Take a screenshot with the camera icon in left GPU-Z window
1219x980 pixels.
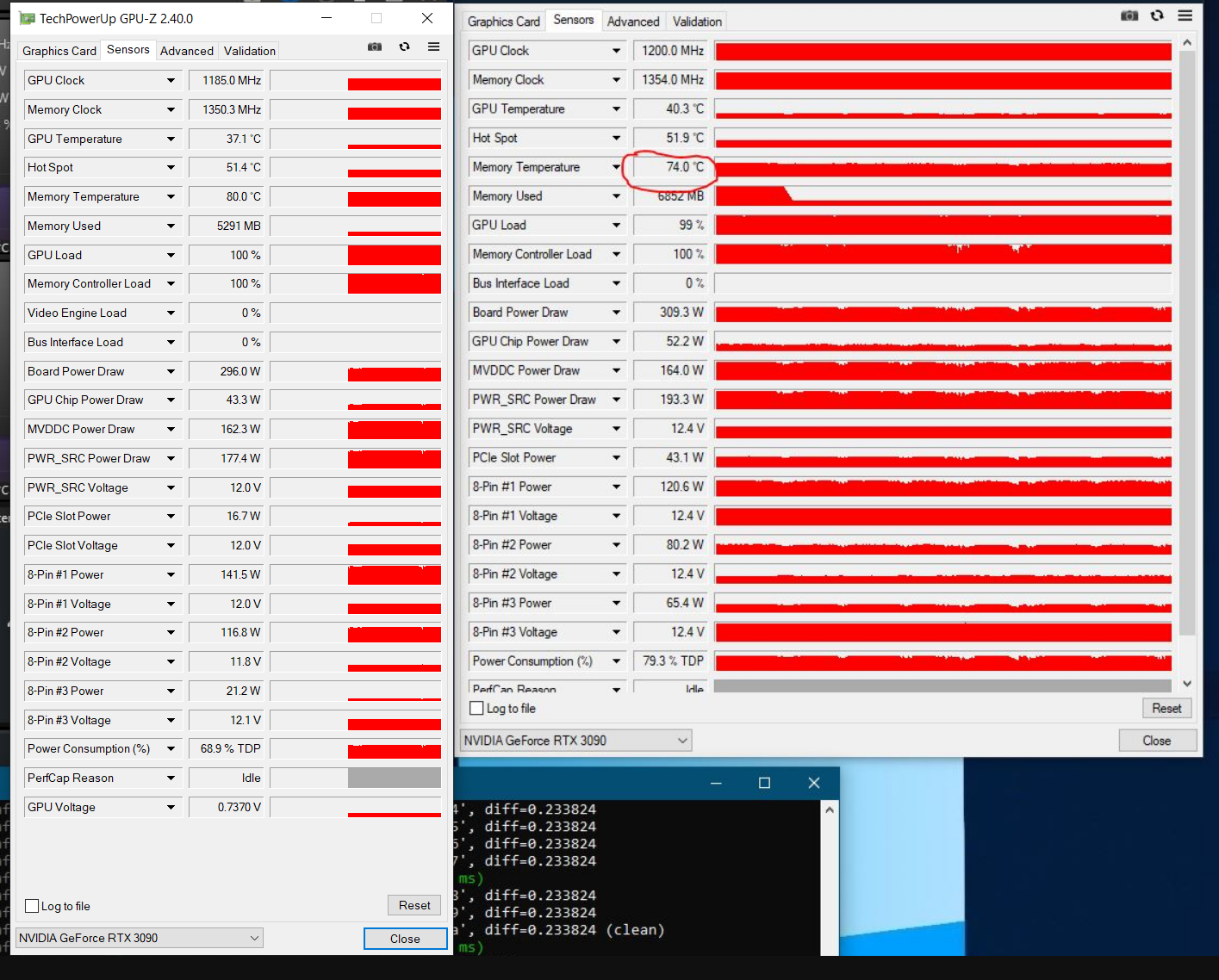[x=375, y=47]
